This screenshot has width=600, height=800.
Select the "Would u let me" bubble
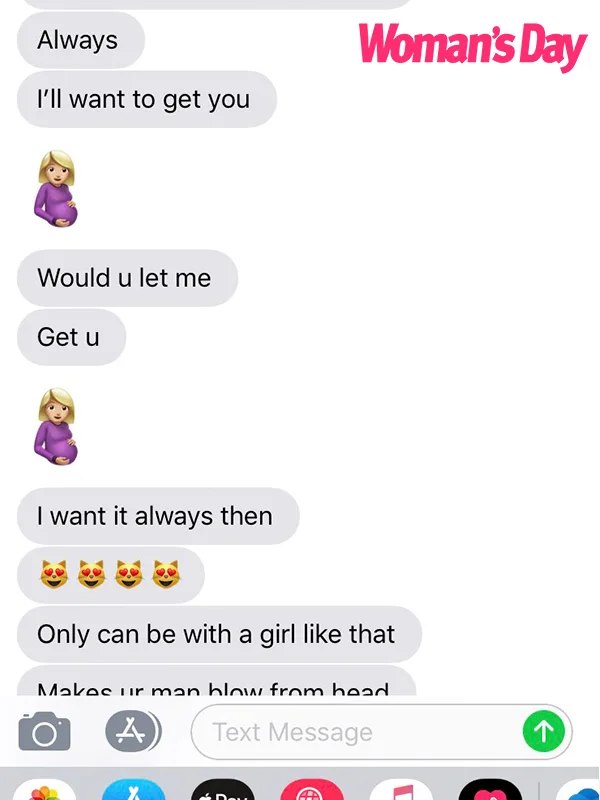click(128, 278)
